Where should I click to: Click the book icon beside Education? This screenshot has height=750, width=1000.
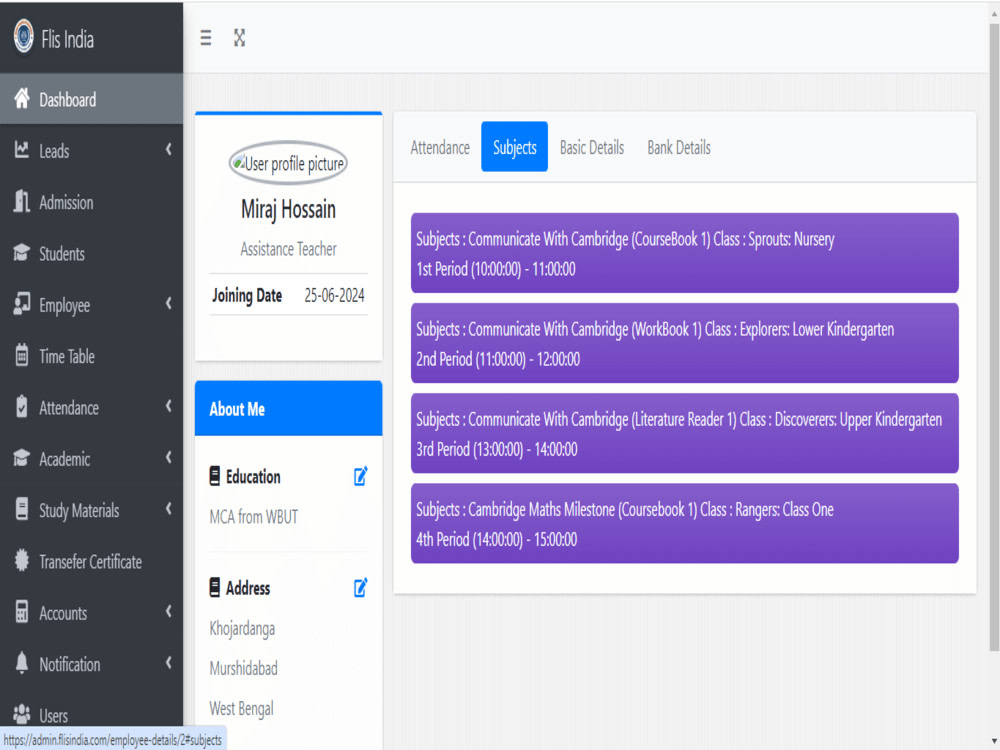coord(215,476)
